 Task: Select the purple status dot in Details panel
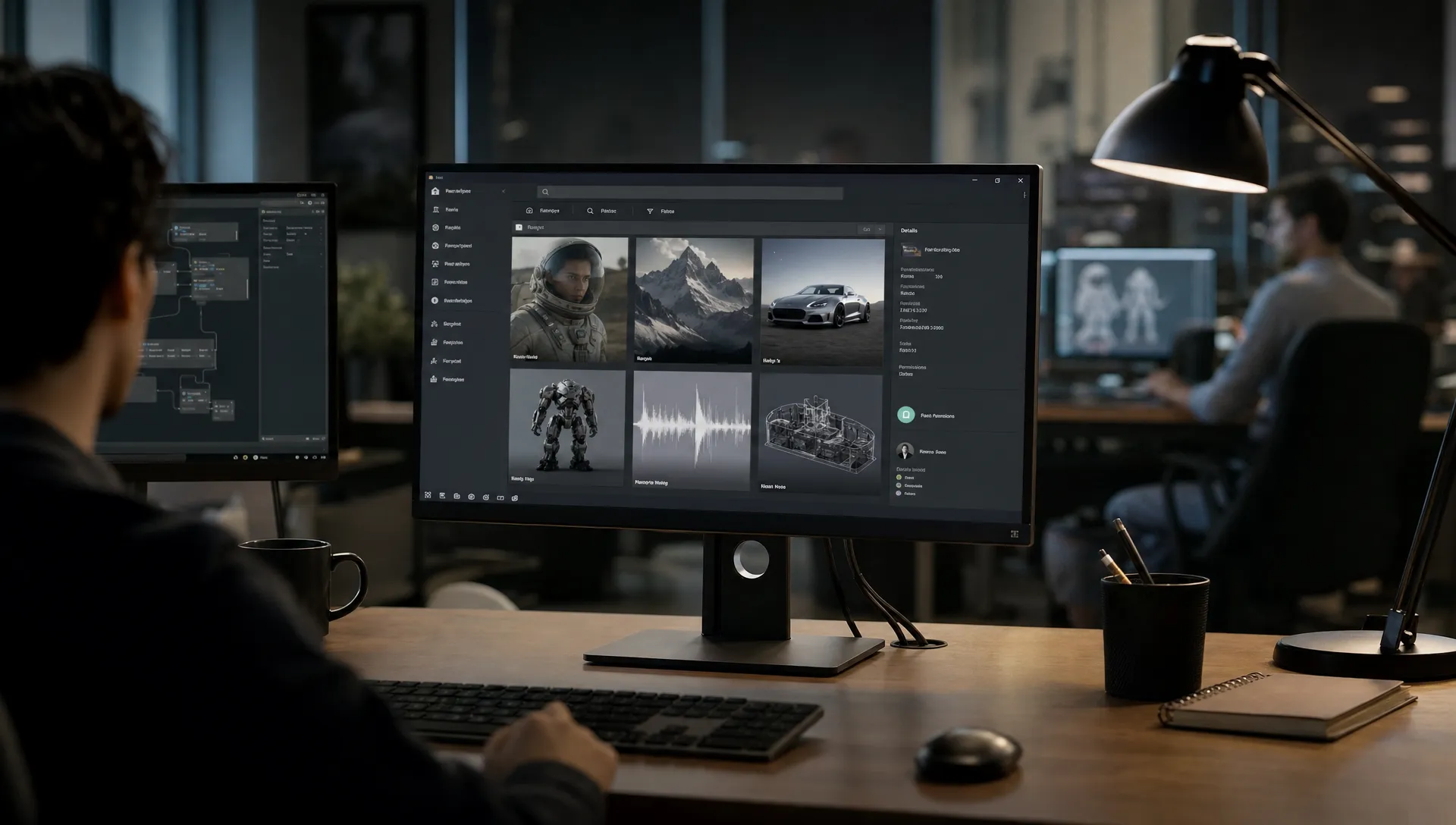click(899, 494)
